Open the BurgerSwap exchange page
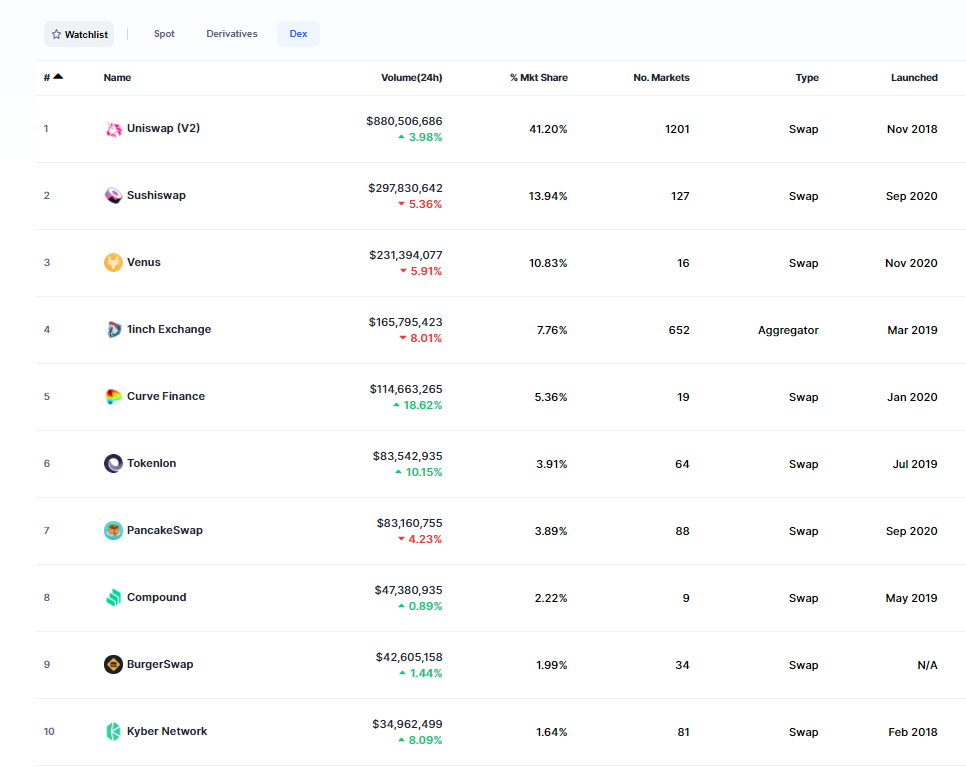Screen dimensions: 966x782 160,664
